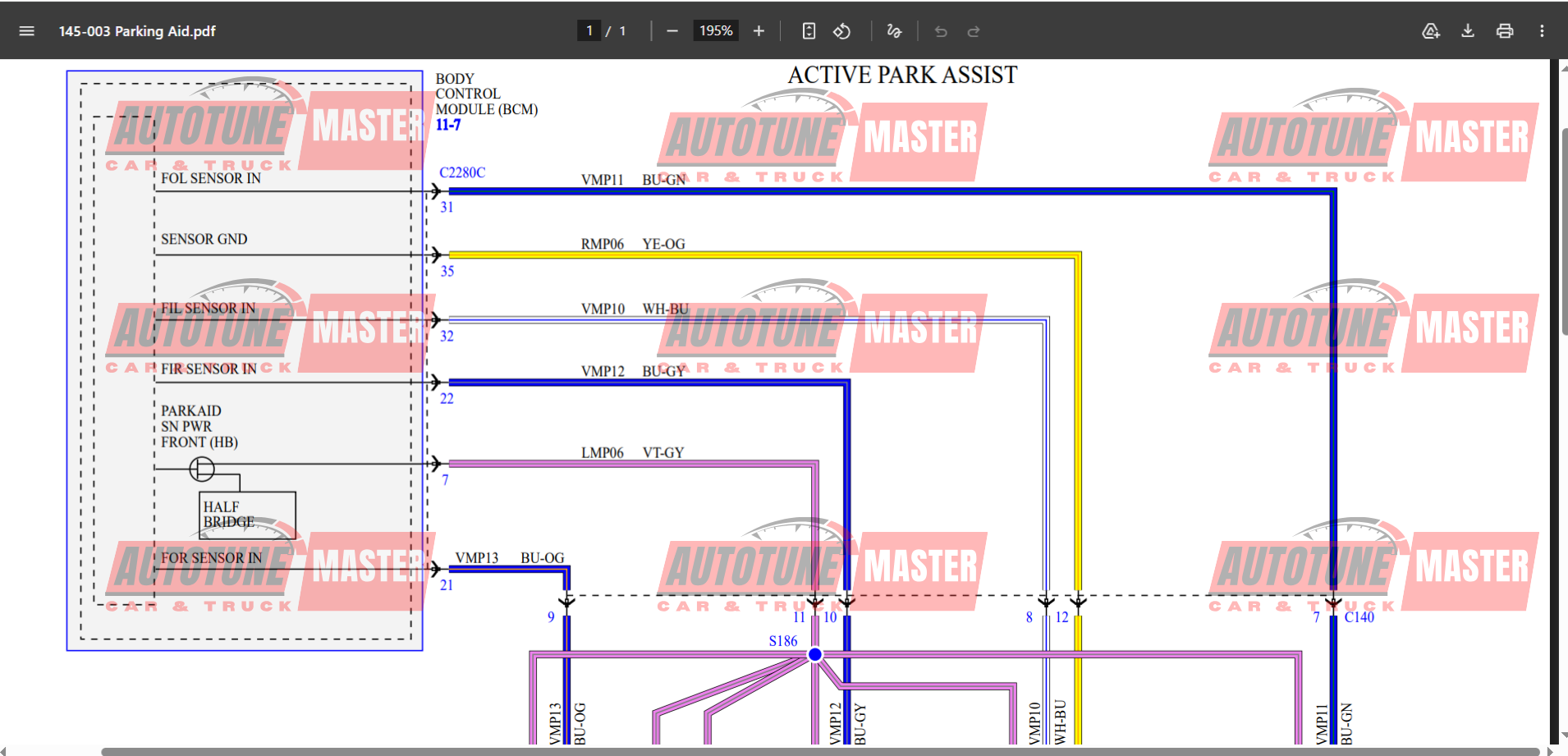Click the horizontal scrollbar at bottom
This screenshot has width=1568, height=756.
821,751
